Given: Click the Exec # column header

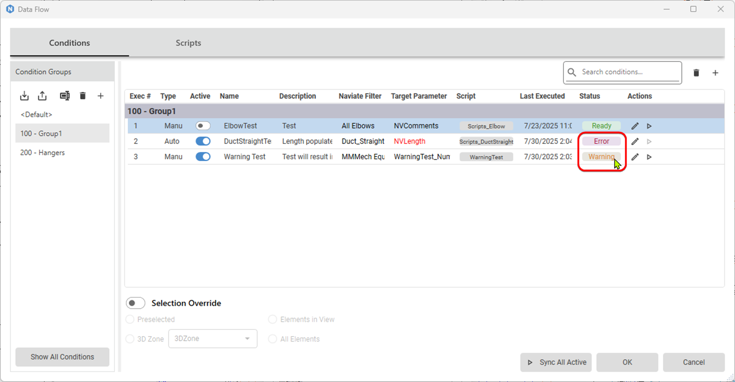Looking at the screenshot, I should click(140, 96).
